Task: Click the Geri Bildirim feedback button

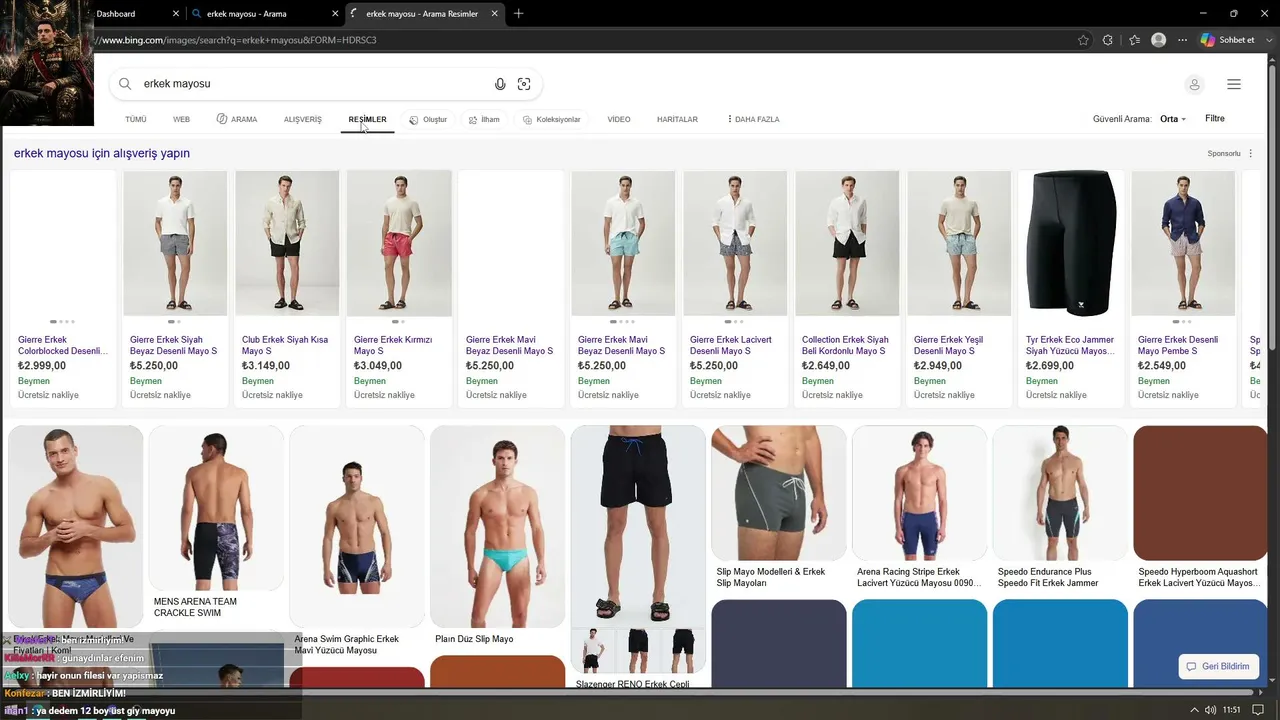Action: click(1218, 666)
